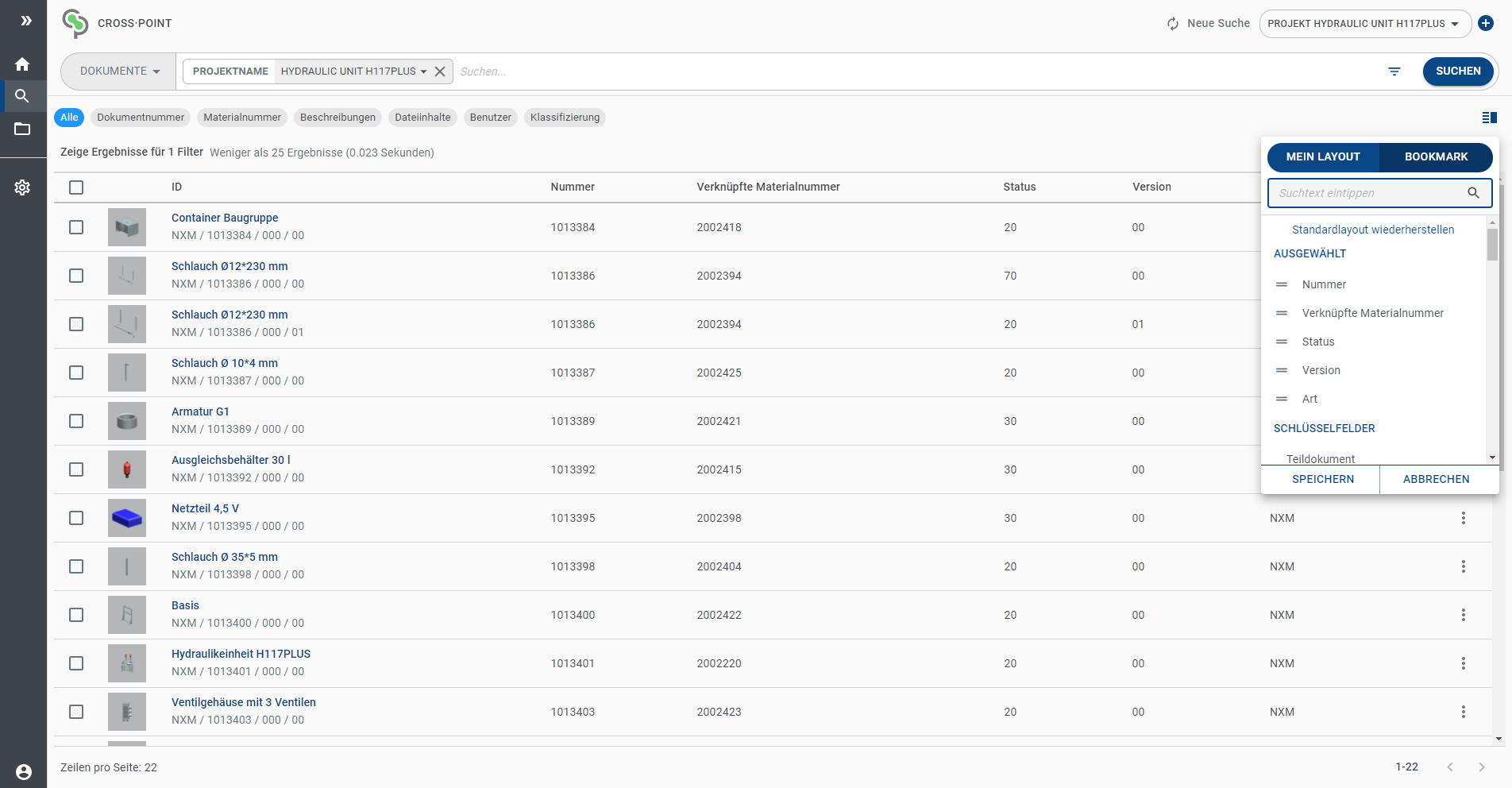Screen dimensions: 1512x788
Task: Check the Schlauch Ø12*230 mm version 00 row
Action: 76,276
